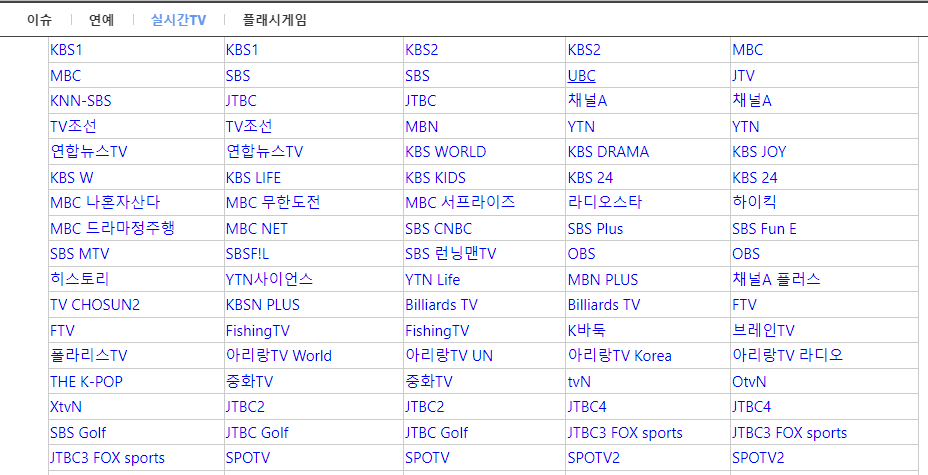The image size is (928, 475).
Task: Switch to the 연예 tab
Action: (102, 20)
